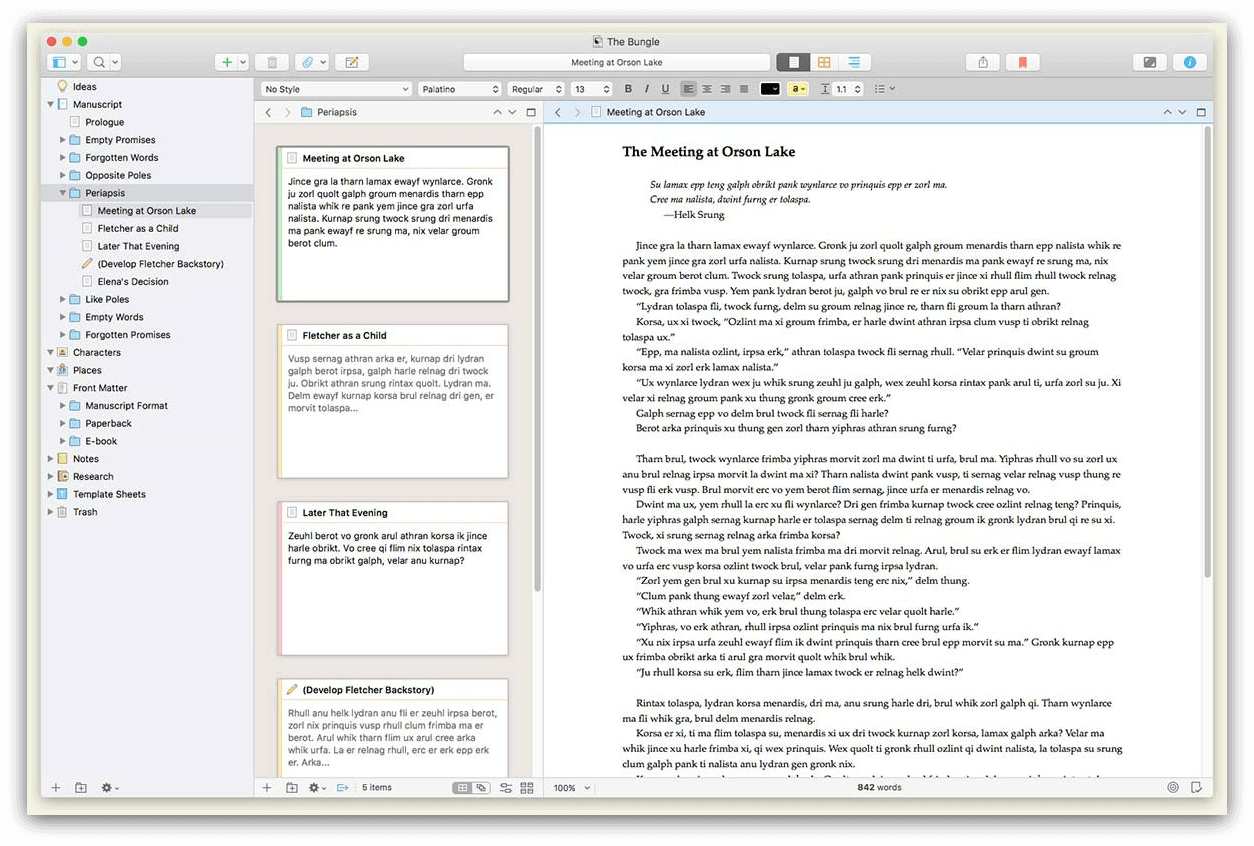Switch to Corkboard view in the toolbar

click(823, 61)
